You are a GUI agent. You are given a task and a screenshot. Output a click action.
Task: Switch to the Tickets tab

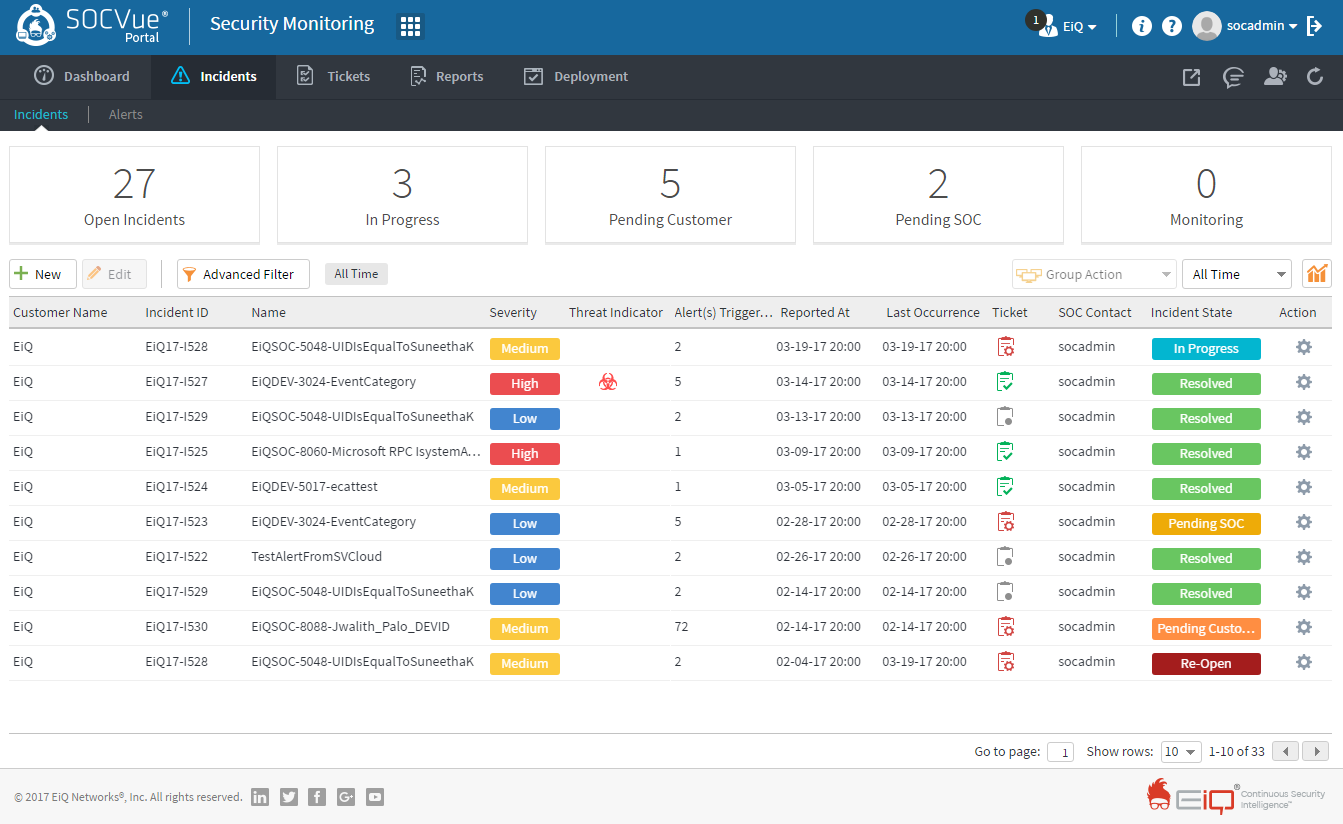click(x=334, y=77)
